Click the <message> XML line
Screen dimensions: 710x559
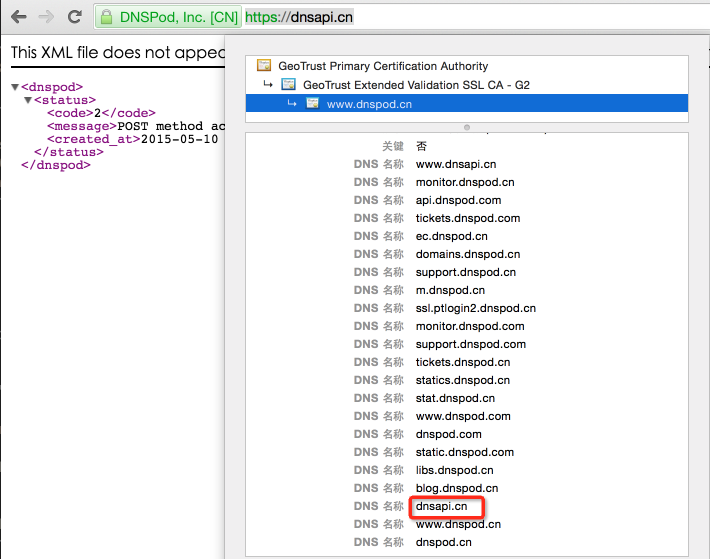tap(136, 126)
